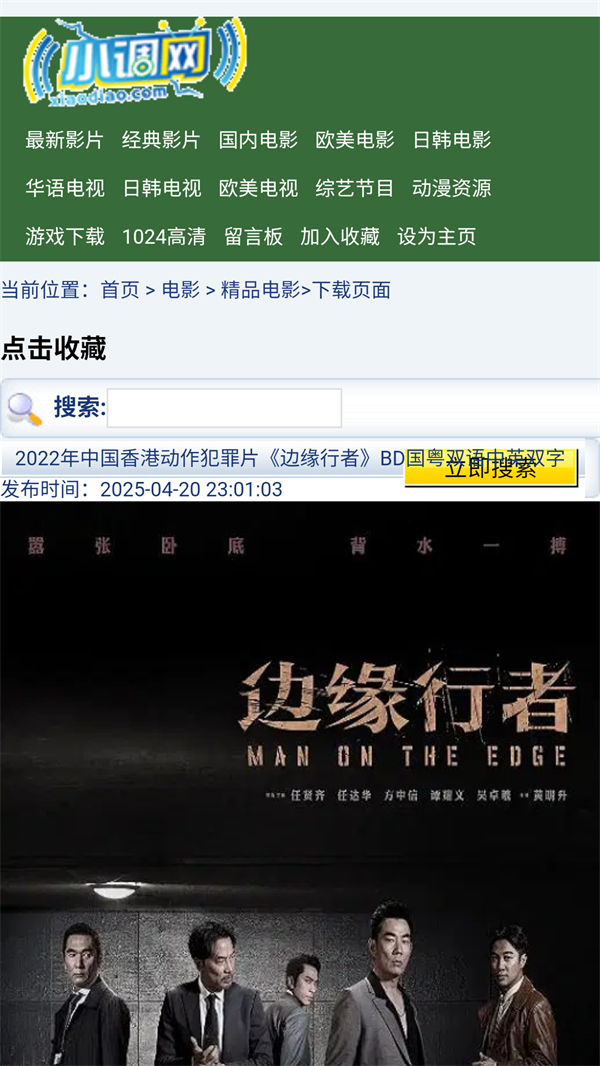Viewport: 600px width, 1066px height.
Task: Go to 1024高清 section
Action: [x=164, y=237]
